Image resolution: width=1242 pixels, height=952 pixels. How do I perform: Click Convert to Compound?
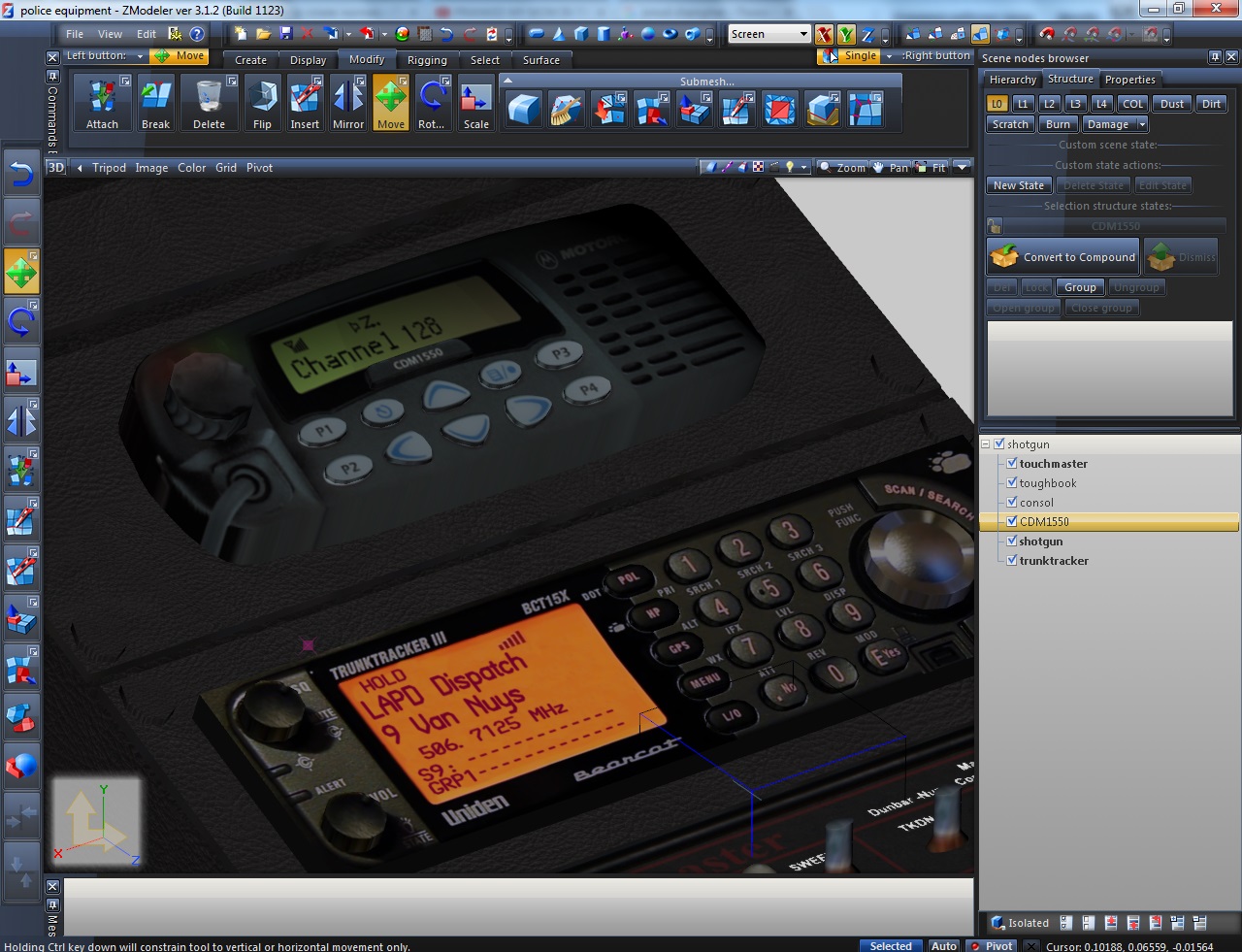click(1063, 257)
